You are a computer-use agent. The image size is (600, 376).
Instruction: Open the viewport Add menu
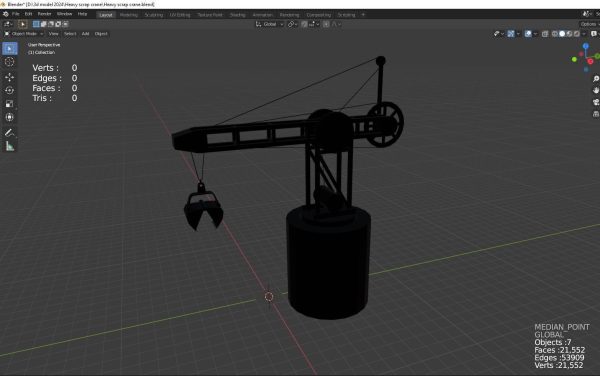pos(85,34)
